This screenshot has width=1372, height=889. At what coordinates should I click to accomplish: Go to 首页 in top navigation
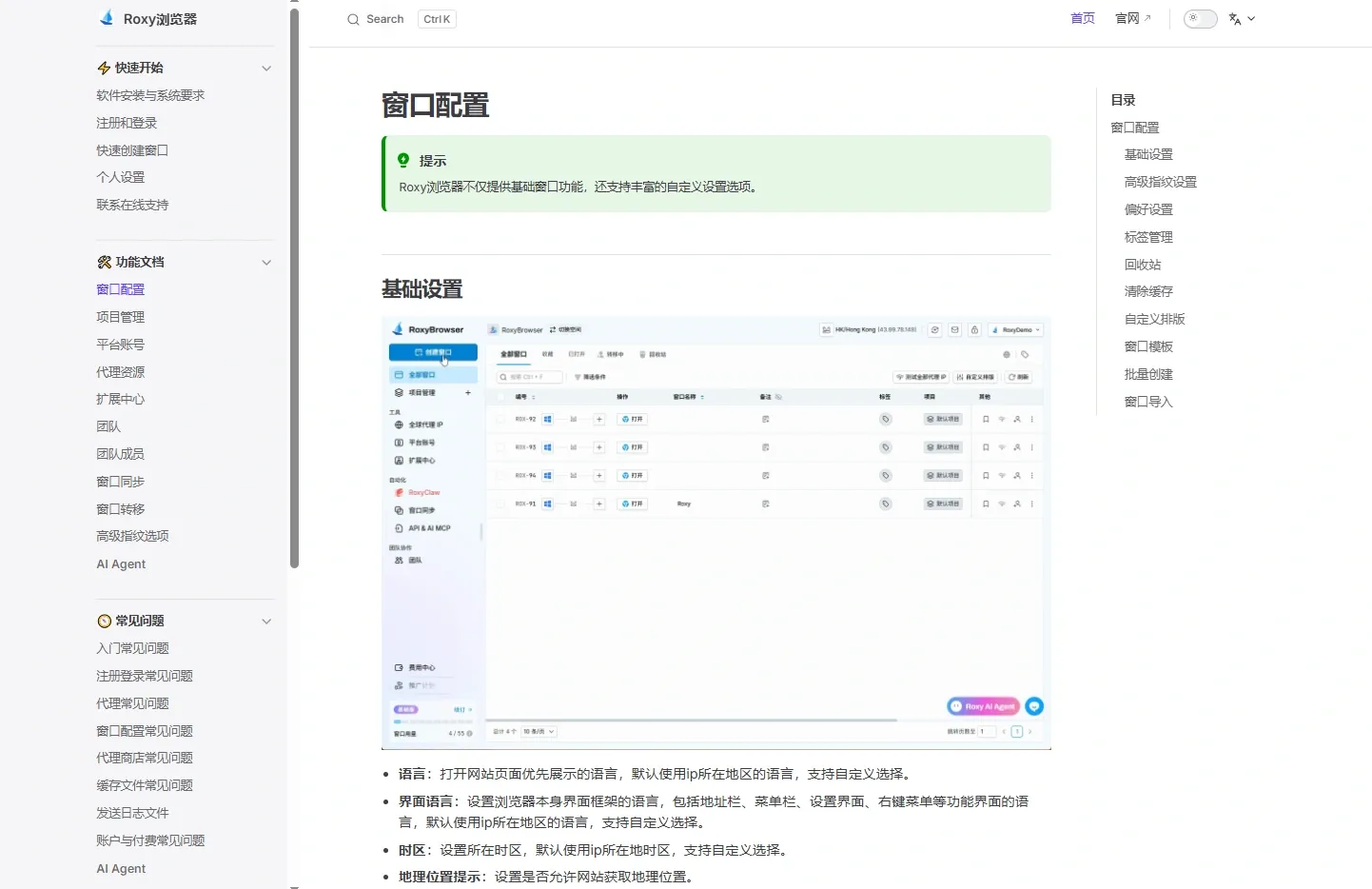[x=1083, y=19]
